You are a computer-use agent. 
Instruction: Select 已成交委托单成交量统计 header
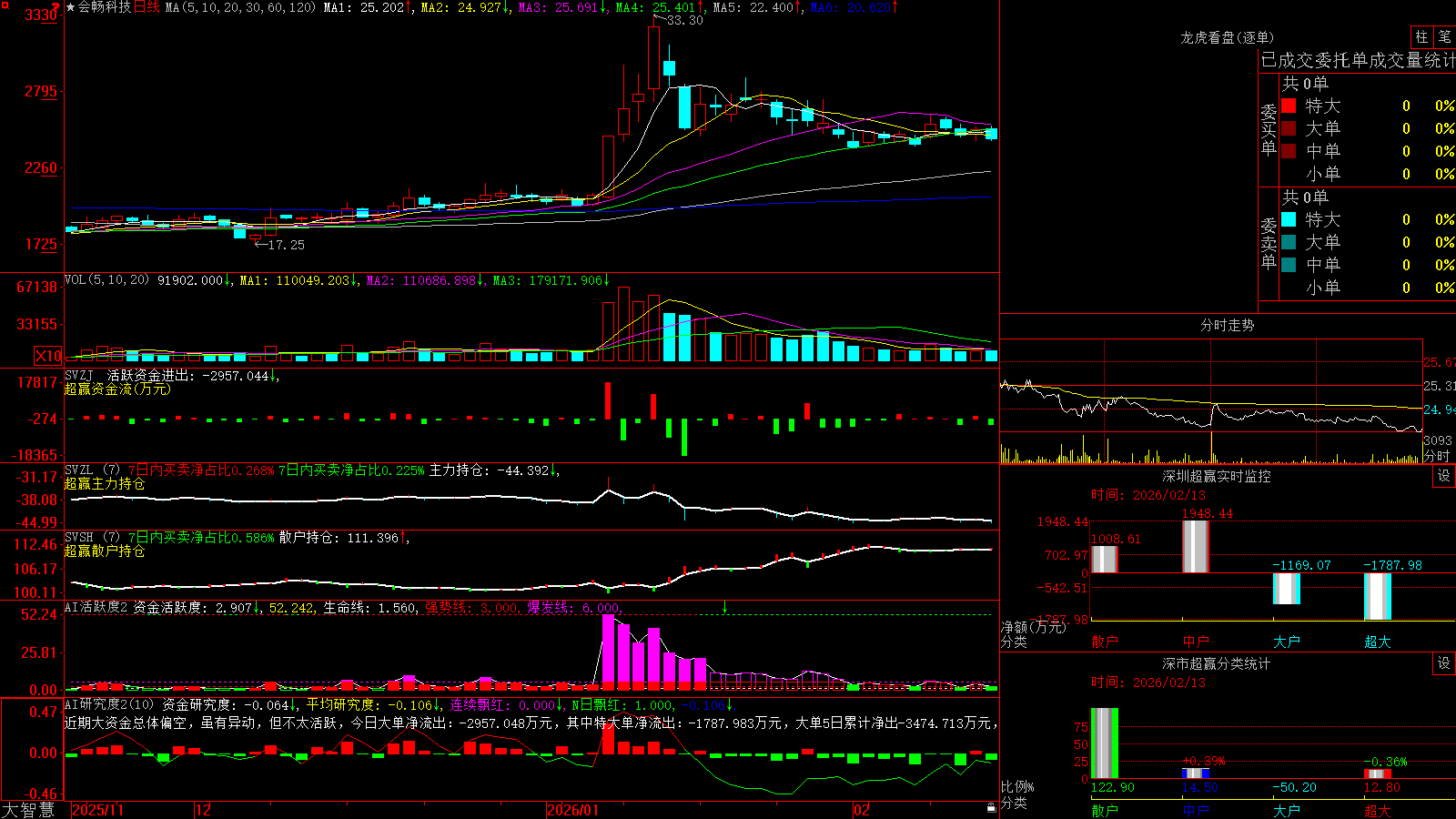[x=1358, y=60]
